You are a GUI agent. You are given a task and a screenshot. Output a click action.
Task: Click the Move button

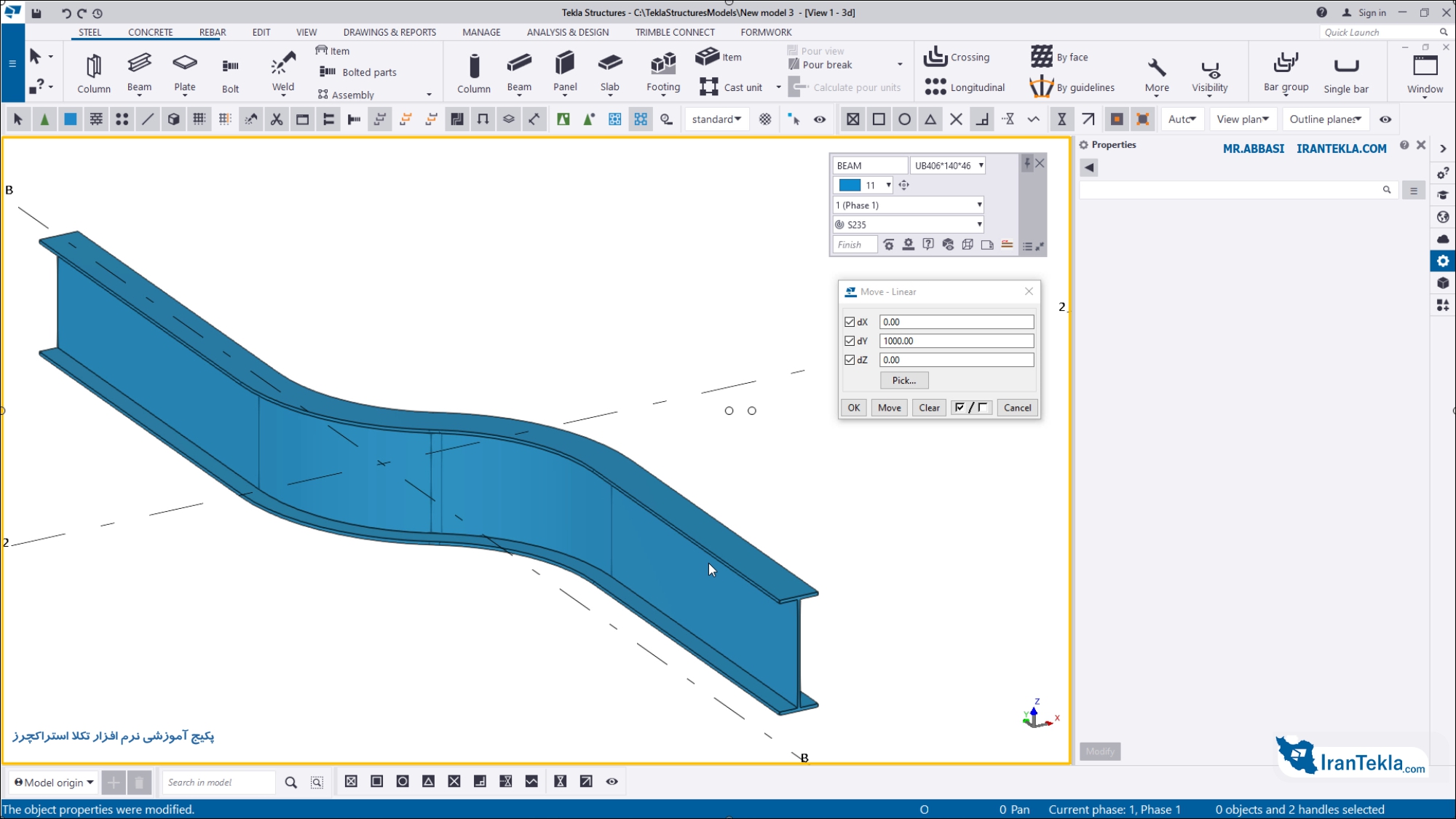tap(889, 408)
